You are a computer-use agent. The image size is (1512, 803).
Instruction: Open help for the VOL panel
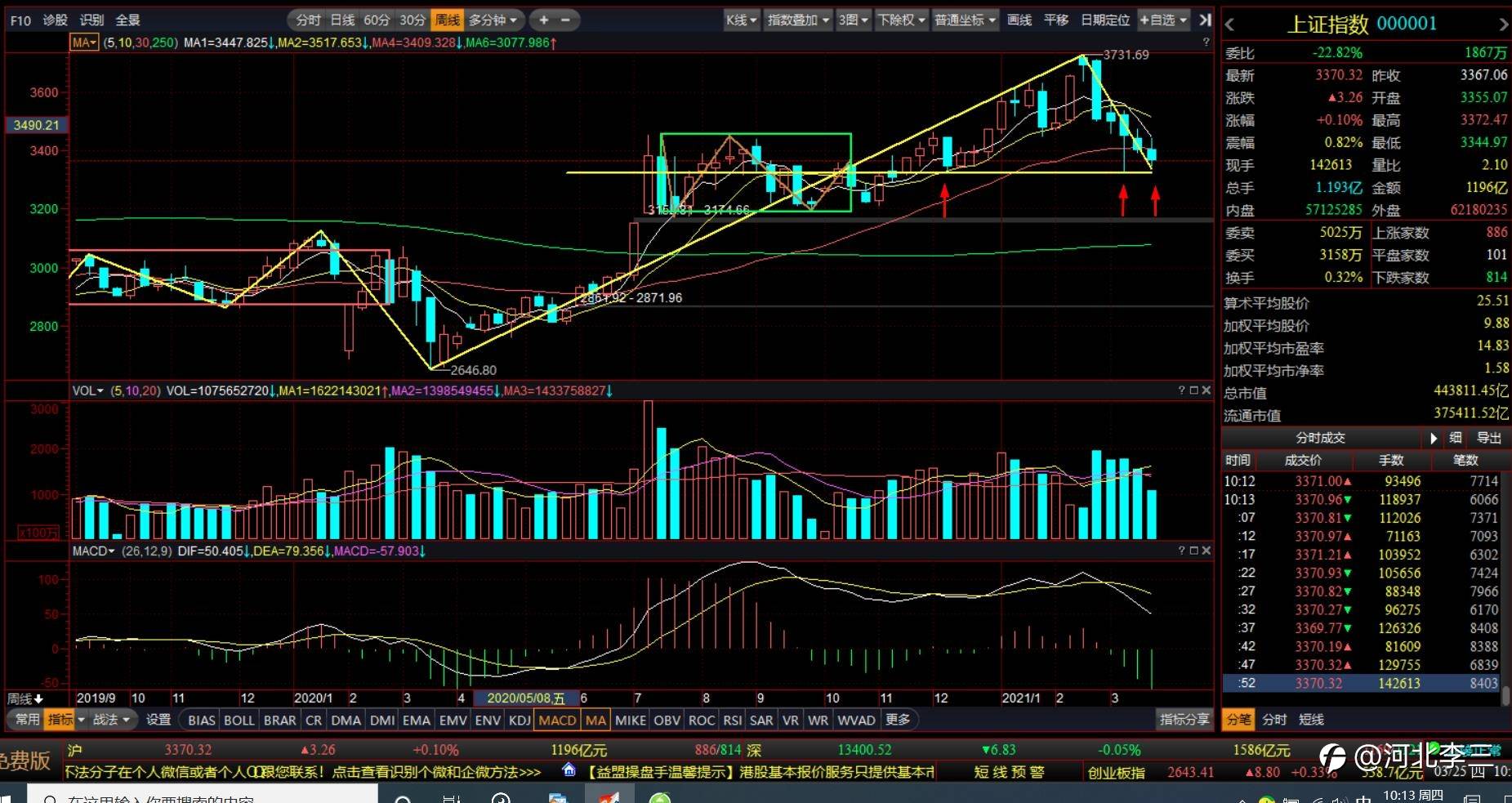(1181, 390)
